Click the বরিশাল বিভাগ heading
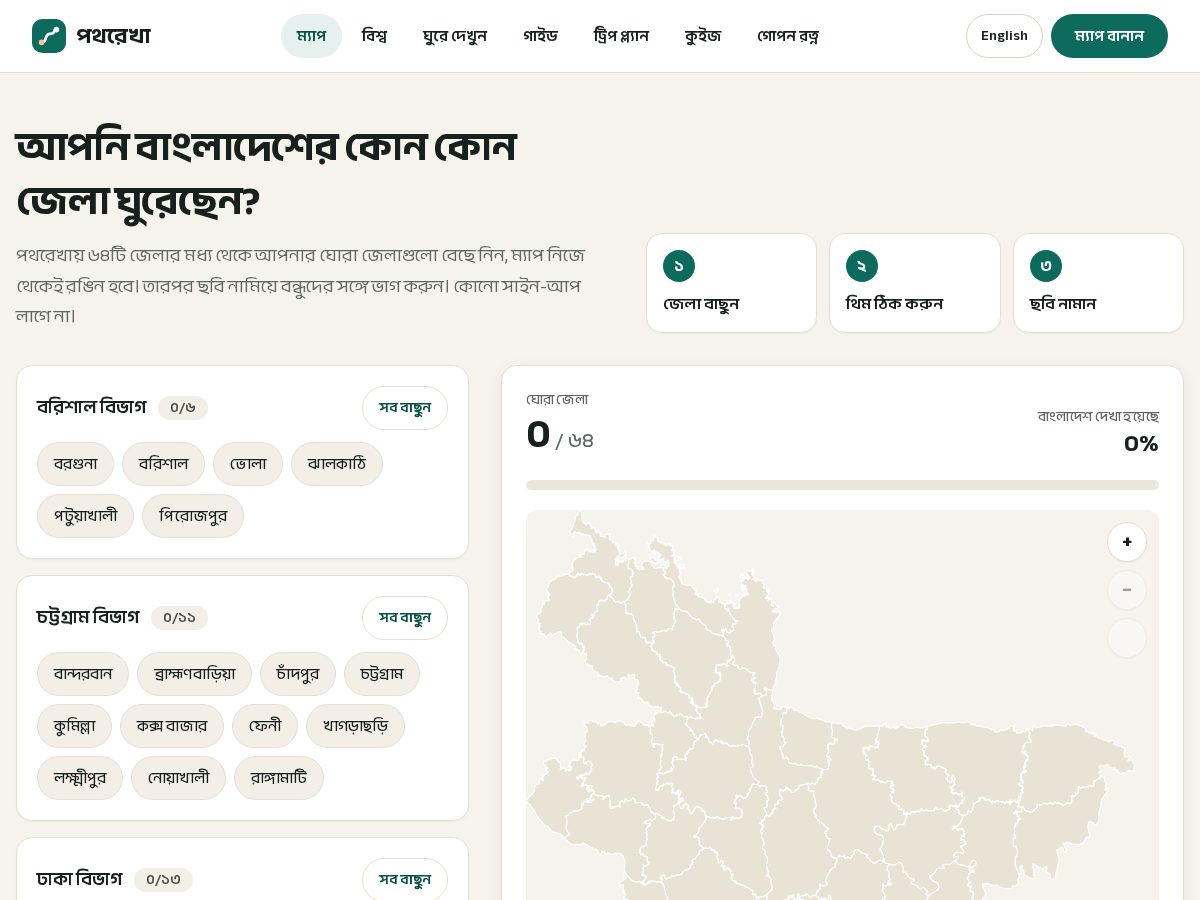Screen dimensions: 1200x900 (x=91, y=407)
